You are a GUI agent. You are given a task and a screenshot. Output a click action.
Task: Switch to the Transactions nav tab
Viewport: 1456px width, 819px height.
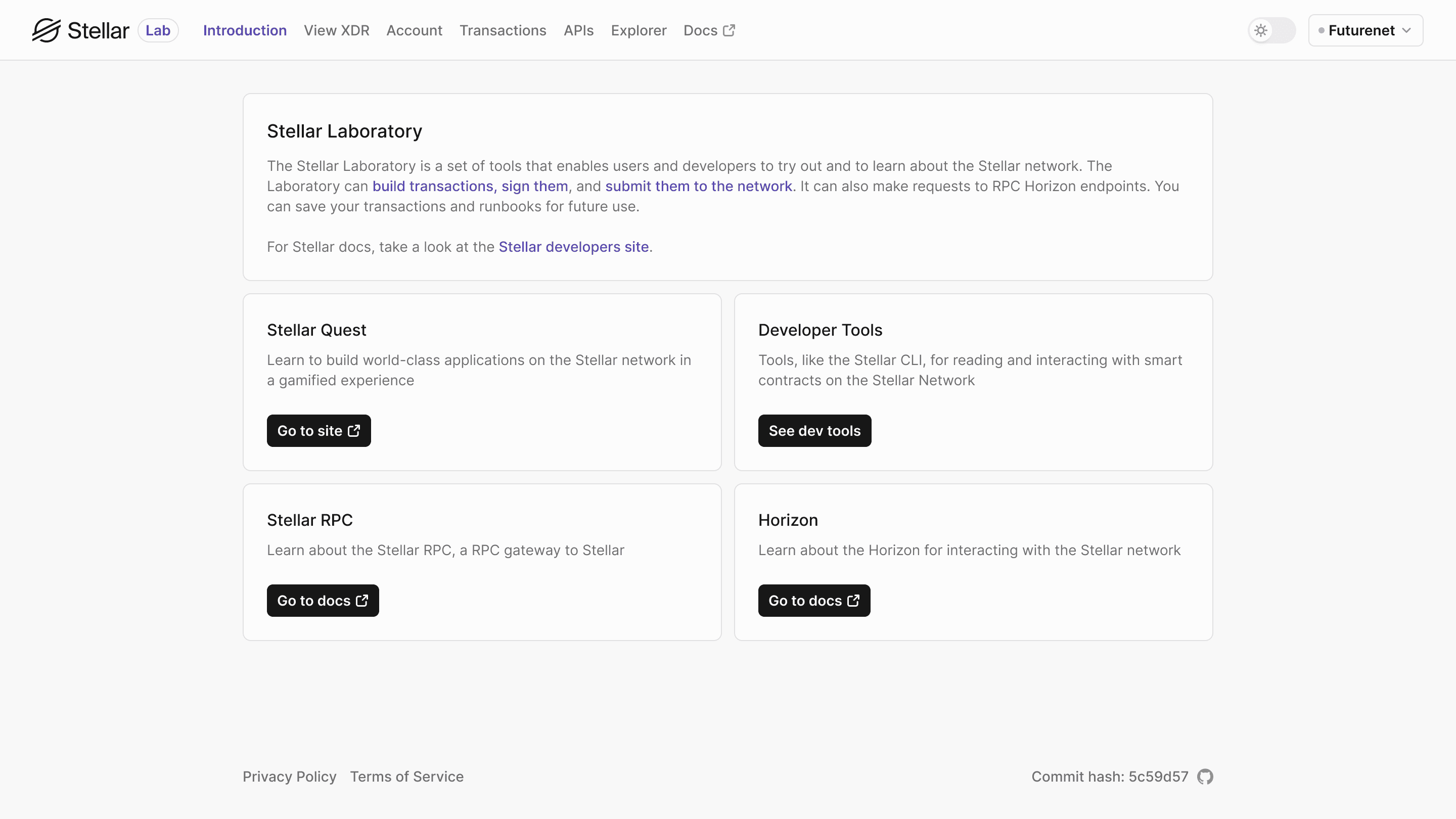tap(503, 30)
